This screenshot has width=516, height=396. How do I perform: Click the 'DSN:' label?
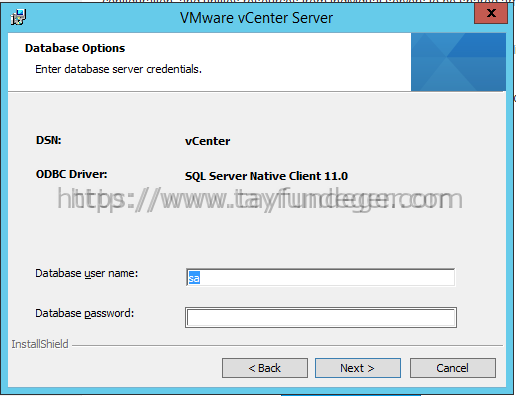(x=49, y=140)
